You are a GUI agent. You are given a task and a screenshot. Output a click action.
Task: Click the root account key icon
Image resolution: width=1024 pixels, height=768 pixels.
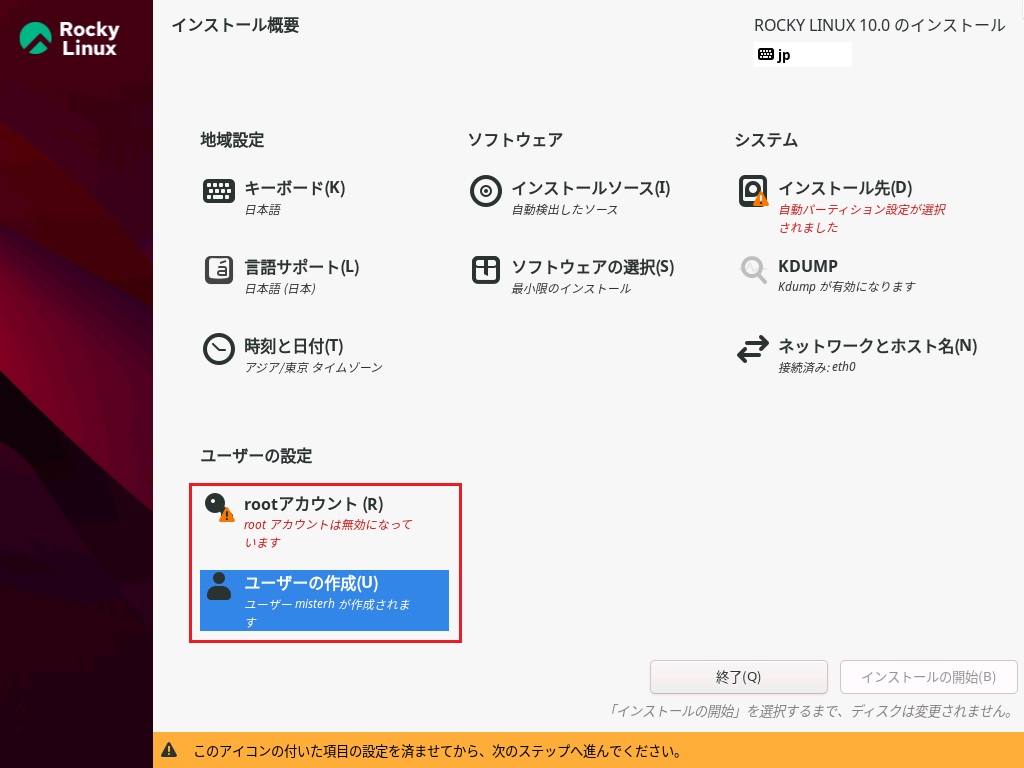coord(218,507)
